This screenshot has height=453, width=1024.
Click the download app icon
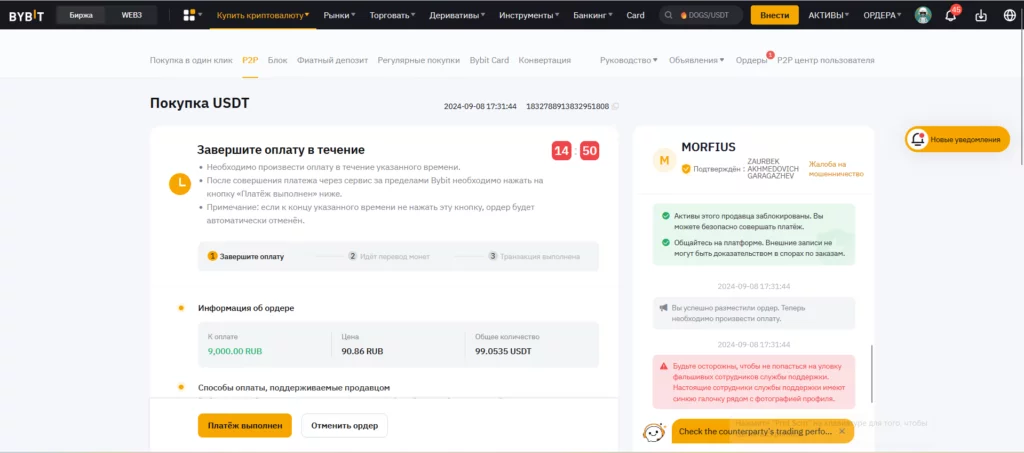[x=980, y=16]
